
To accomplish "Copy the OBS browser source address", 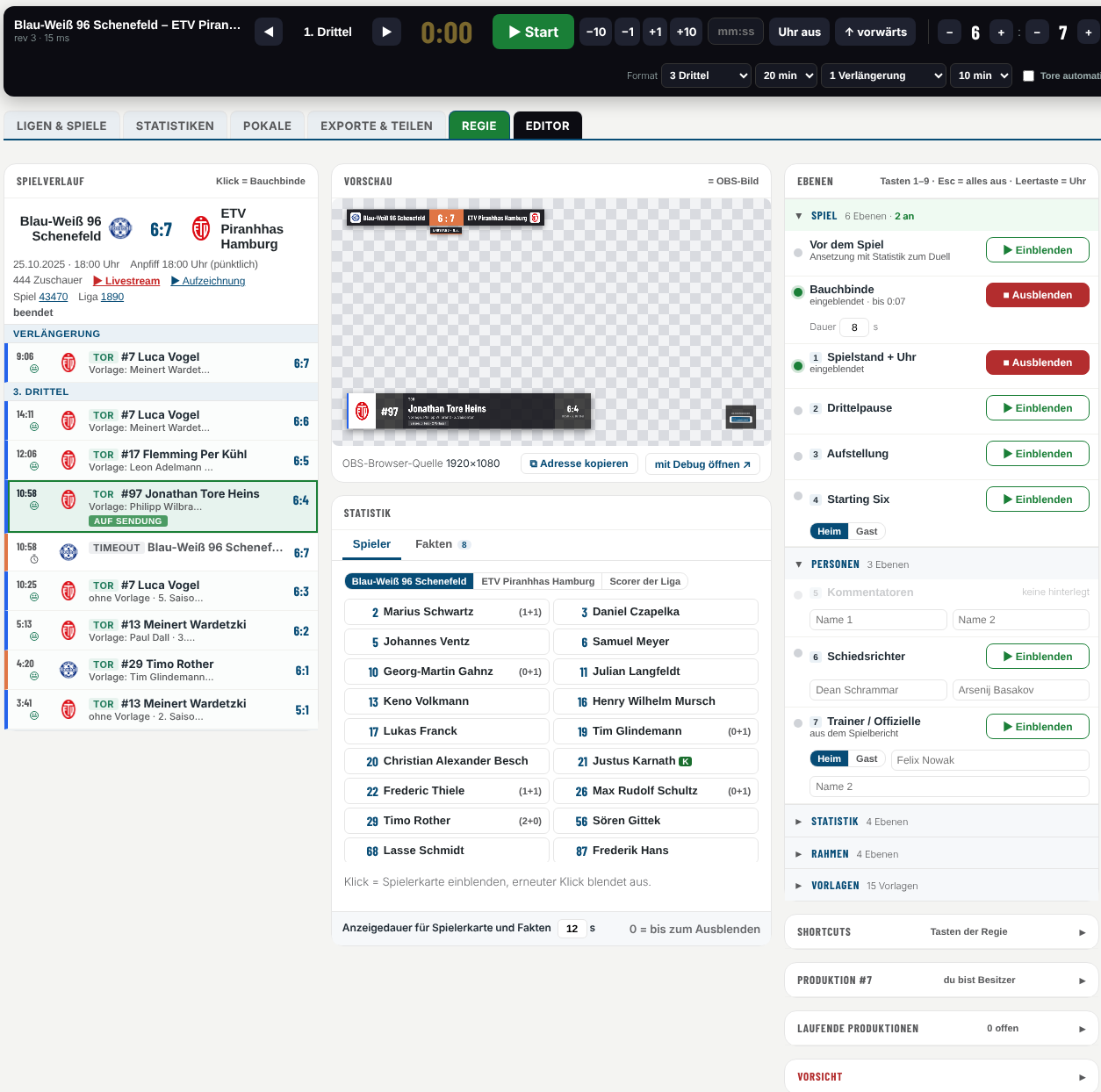I will click(579, 463).
